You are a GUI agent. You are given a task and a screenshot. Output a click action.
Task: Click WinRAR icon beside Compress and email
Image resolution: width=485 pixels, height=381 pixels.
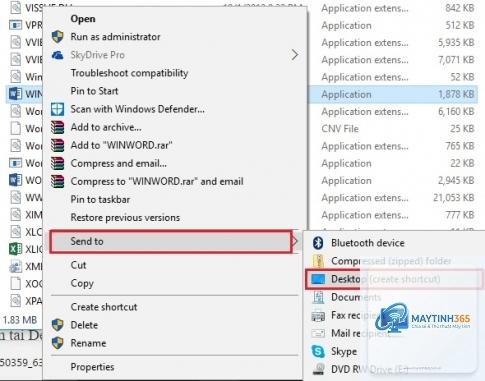(57, 163)
